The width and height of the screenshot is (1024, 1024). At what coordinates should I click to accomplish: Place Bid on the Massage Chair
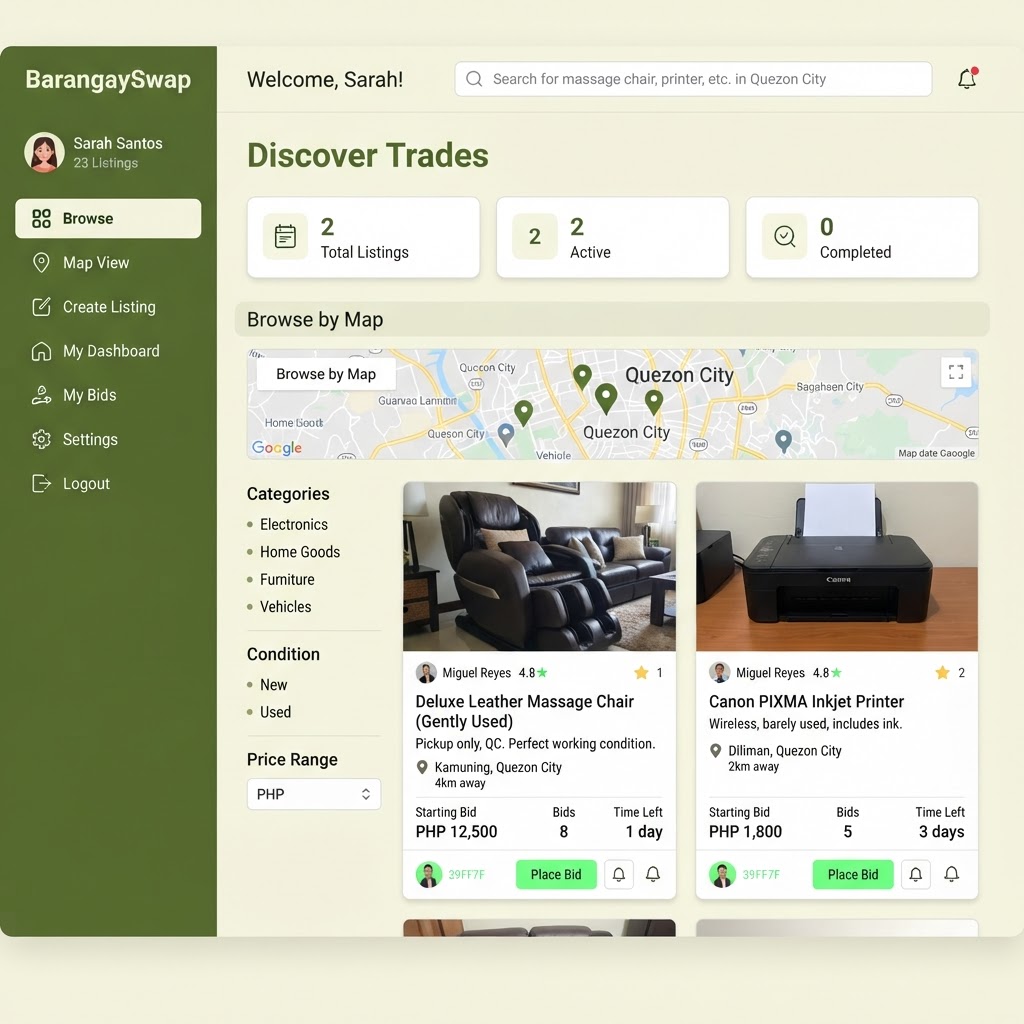pos(556,874)
